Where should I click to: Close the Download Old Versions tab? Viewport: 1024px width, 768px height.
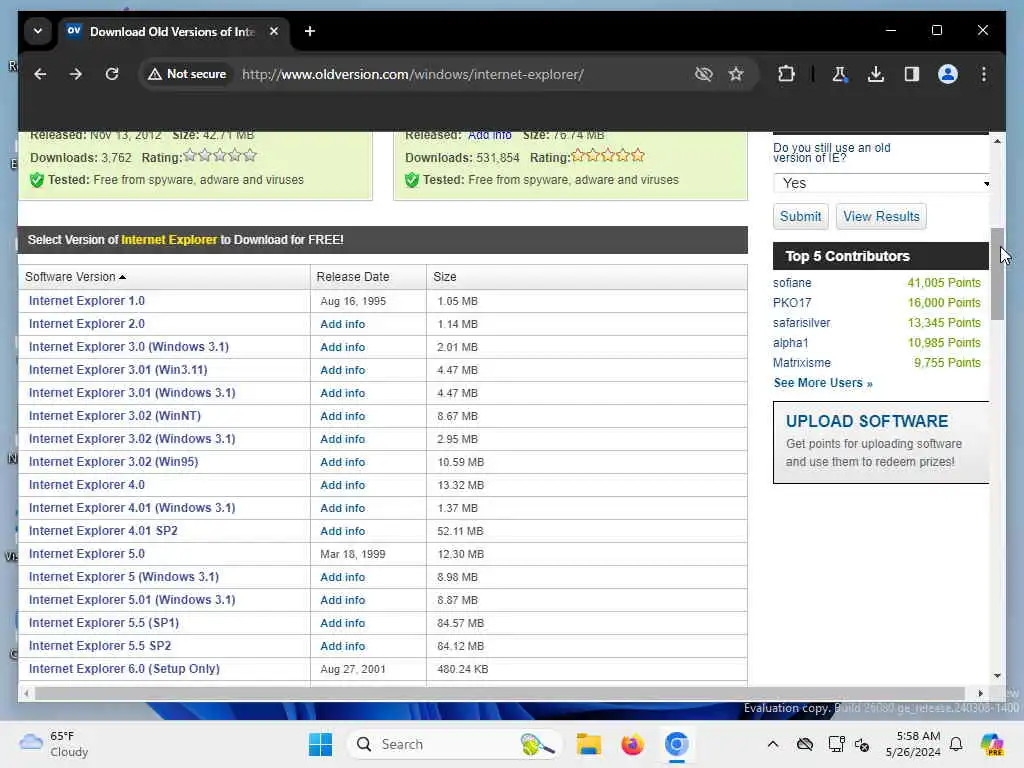[274, 31]
